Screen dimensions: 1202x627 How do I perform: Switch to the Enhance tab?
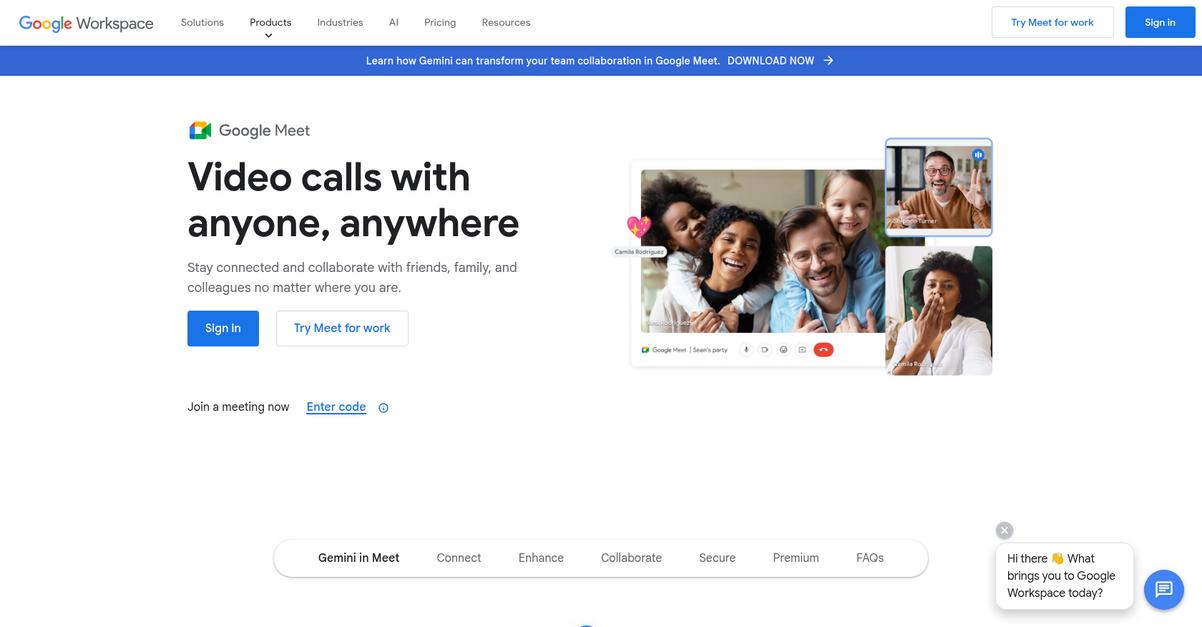point(541,558)
